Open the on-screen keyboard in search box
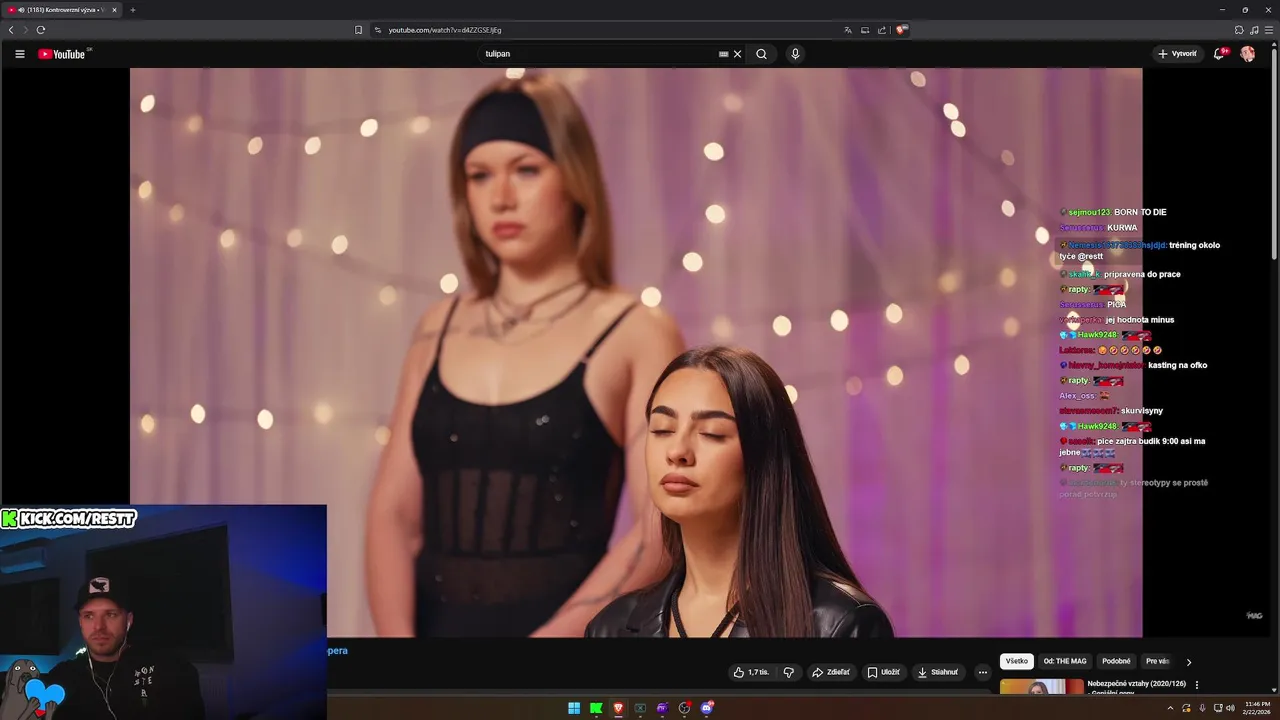The image size is (1280, 720). tap(723, 54)
